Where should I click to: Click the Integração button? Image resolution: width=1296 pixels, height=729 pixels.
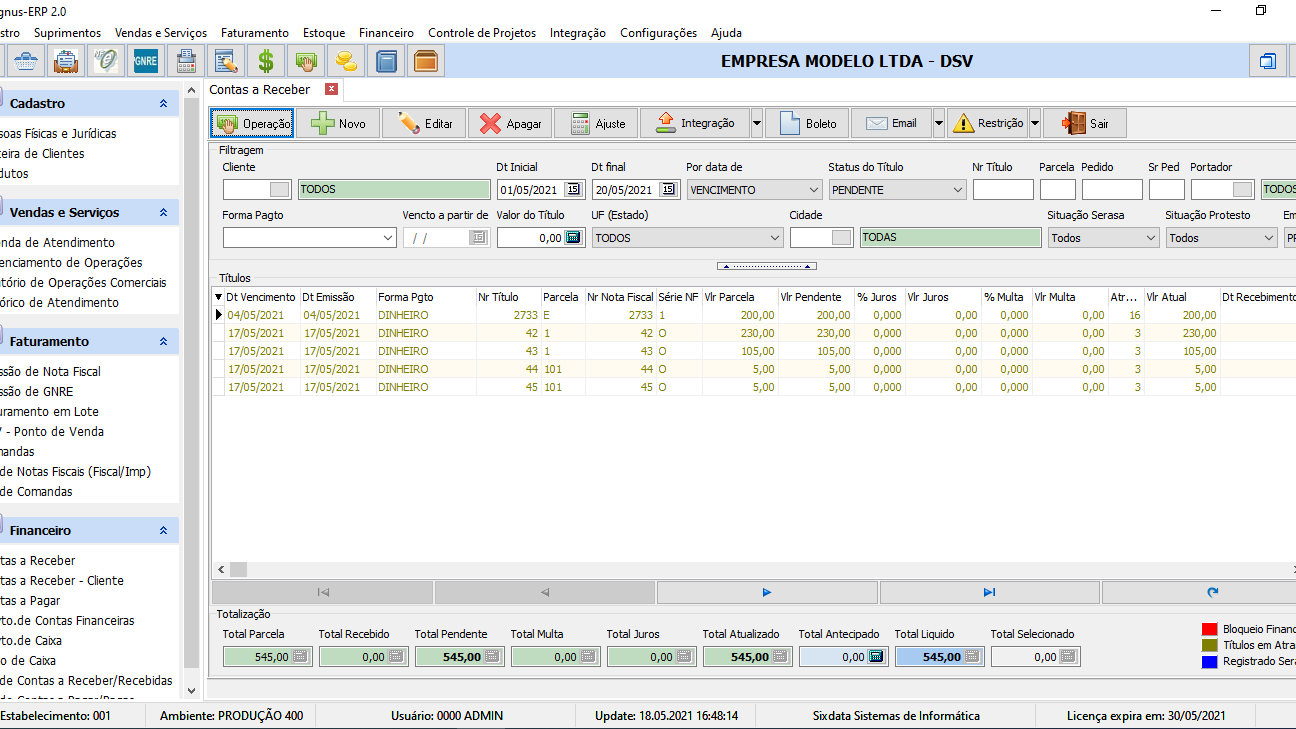695,124
